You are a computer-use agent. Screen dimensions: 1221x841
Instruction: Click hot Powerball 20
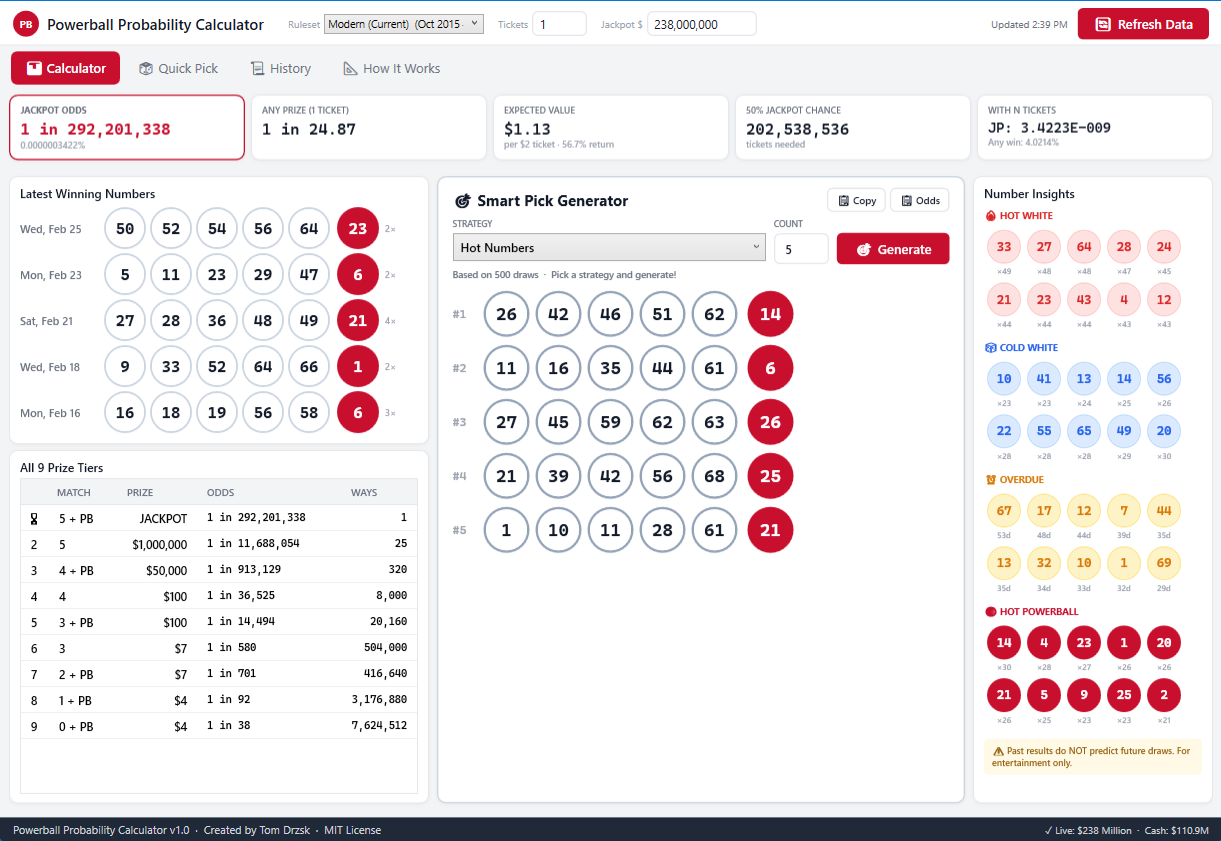tap(1164, 643)
